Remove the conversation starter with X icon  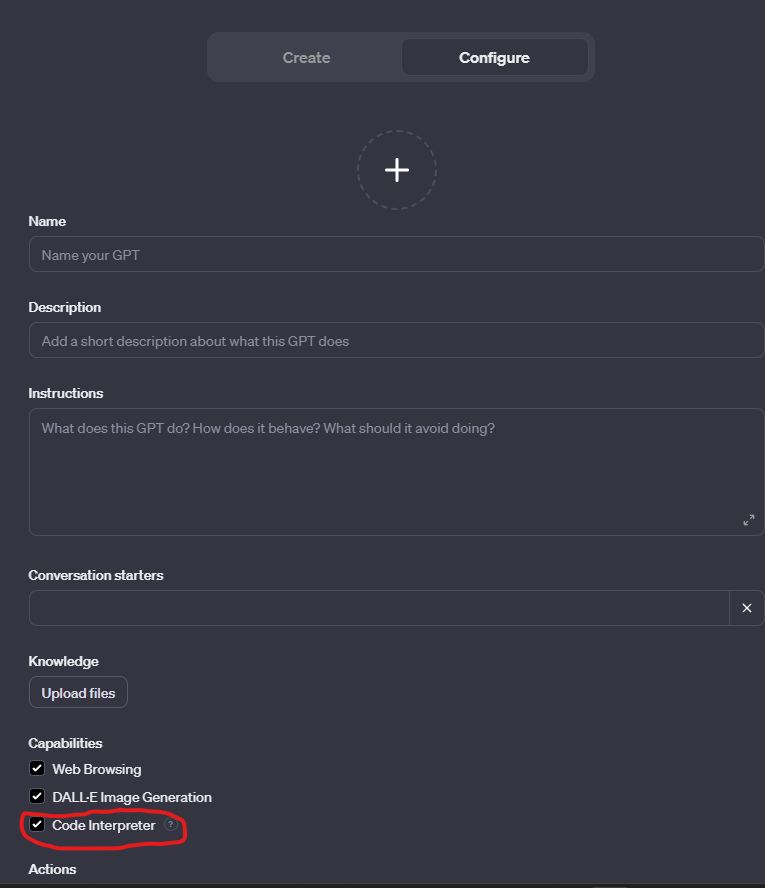747,608
